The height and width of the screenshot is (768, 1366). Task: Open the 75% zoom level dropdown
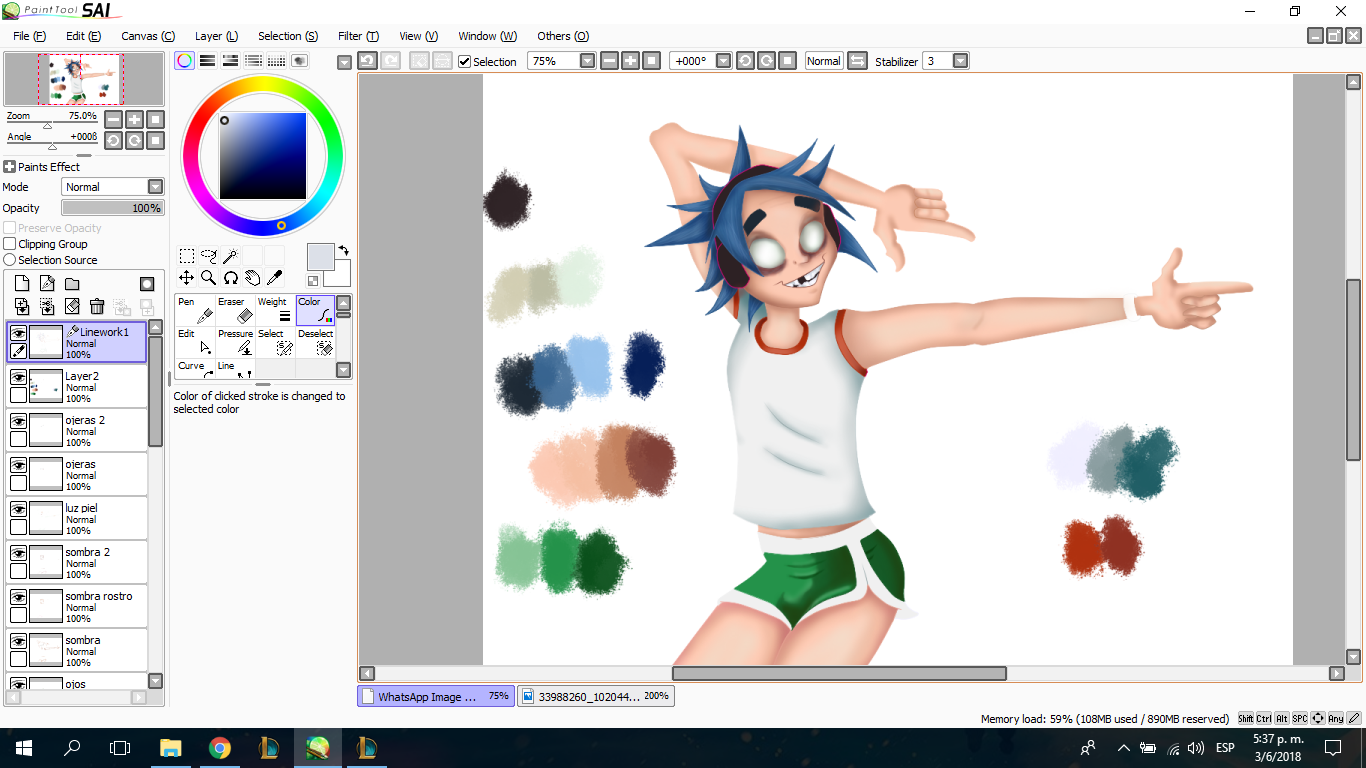click(x=587, y=61)
